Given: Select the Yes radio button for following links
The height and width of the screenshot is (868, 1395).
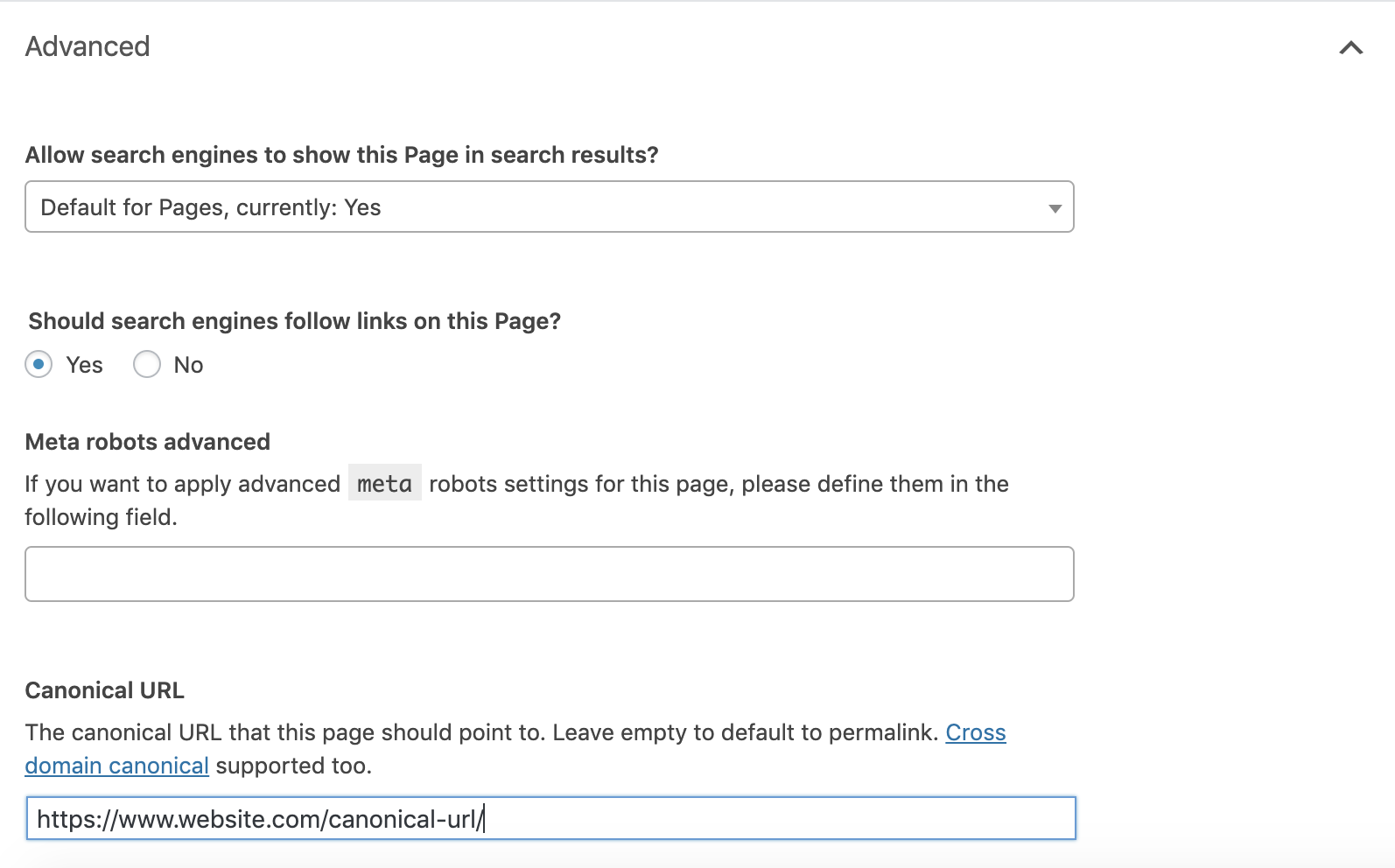Looking at the screenshot, I should coord(39,364).
